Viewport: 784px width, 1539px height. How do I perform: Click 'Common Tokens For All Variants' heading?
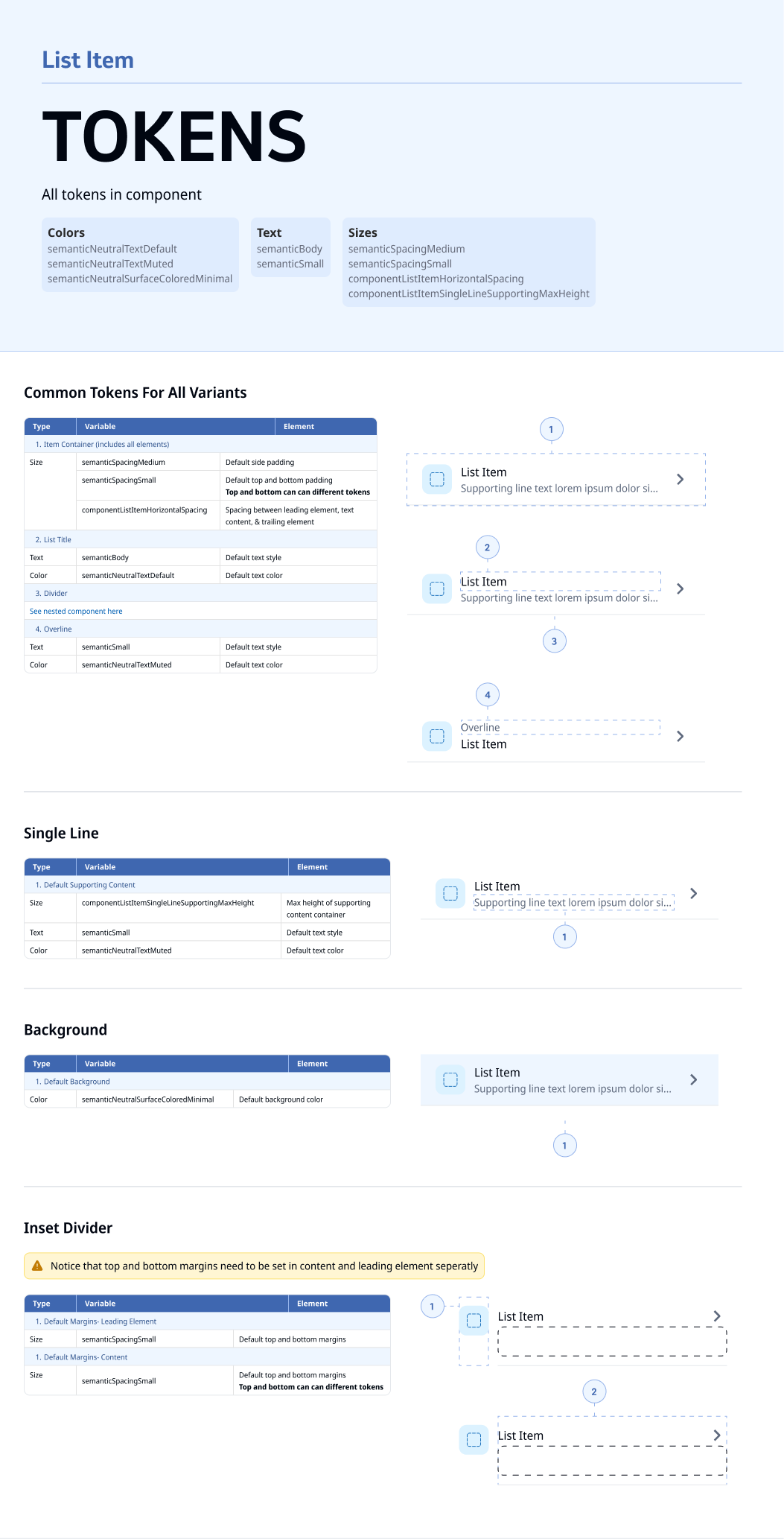[x=135, y=393]
